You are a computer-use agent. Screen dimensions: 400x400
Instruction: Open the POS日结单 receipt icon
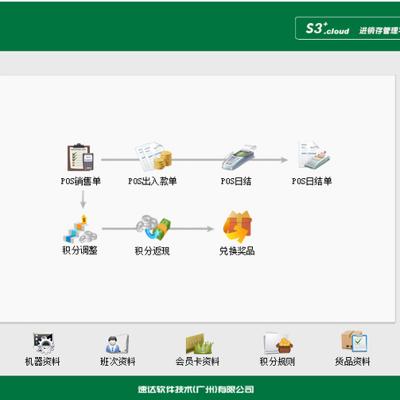click(x=313, y=156)
